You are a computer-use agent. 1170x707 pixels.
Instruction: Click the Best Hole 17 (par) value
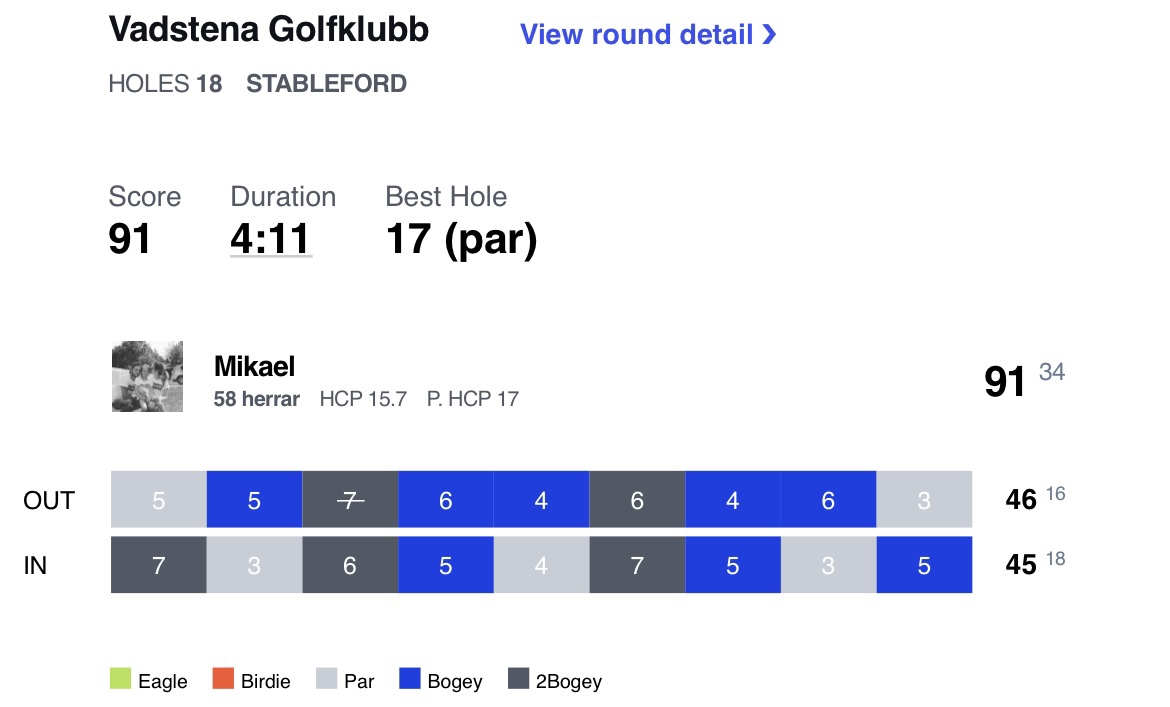click(x=461, y=240)
